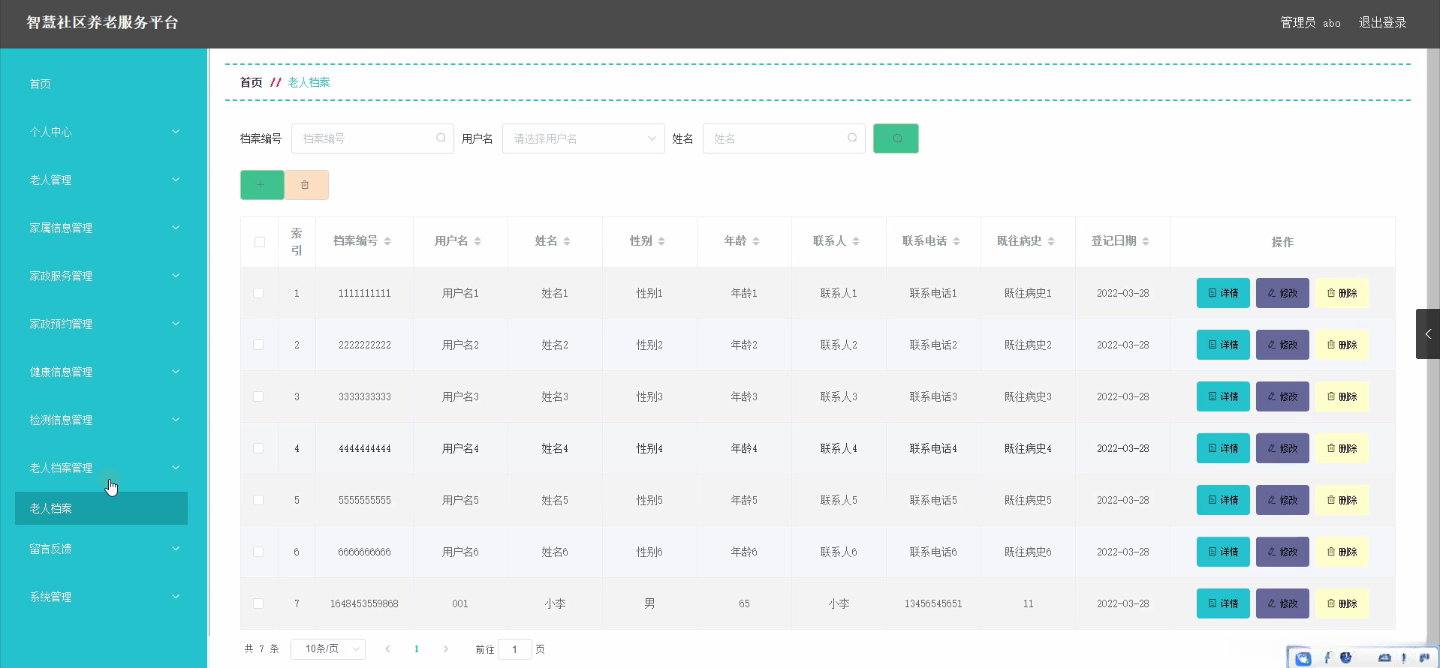Go to next page arrow in pagination
The height and width of the screenshot is (668, 1440).
[446, 649]
